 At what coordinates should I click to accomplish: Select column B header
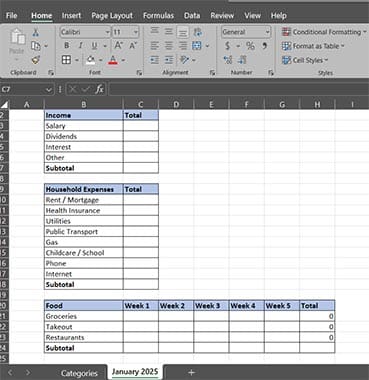[84, 105]
